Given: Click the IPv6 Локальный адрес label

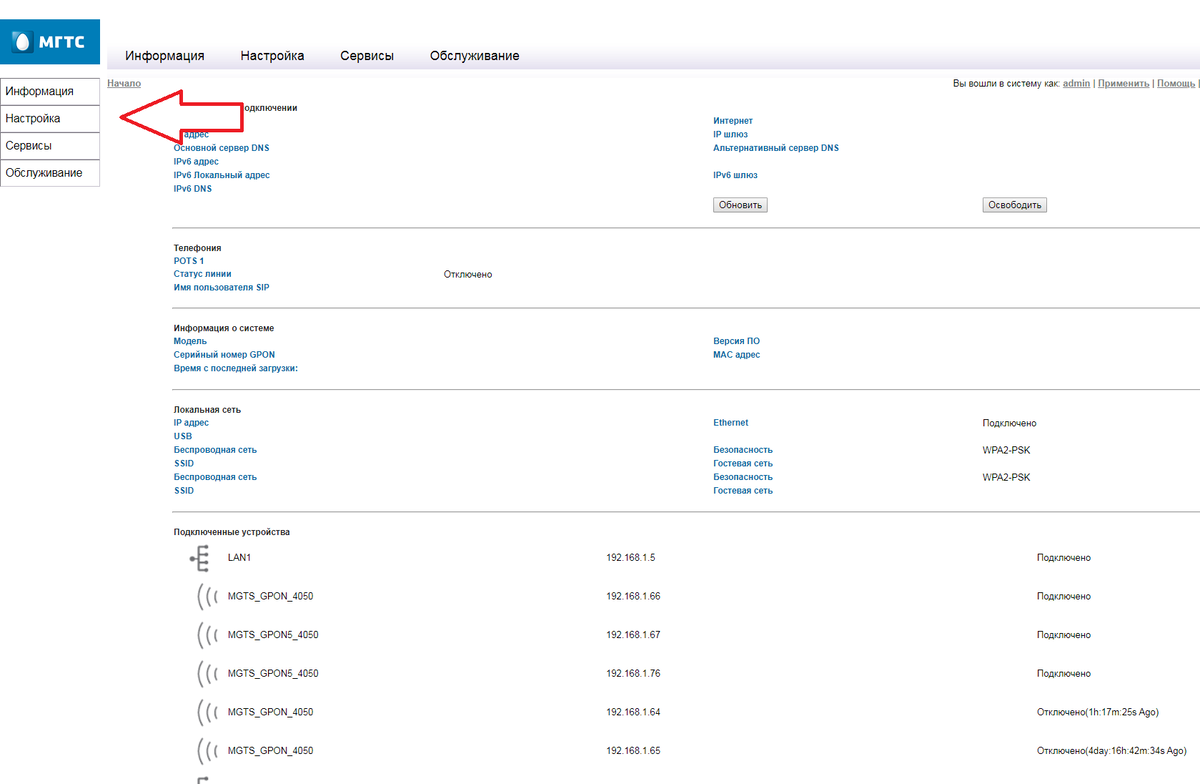Looking at the screenshot, I should pyautogui.click(x=222, y=175).
